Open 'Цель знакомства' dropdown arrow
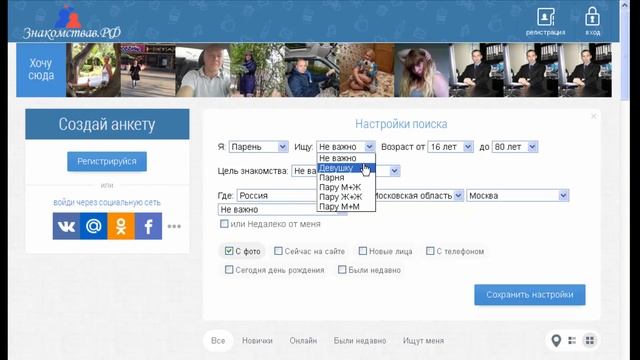This screenshot has width=640, height=360. 394,171
